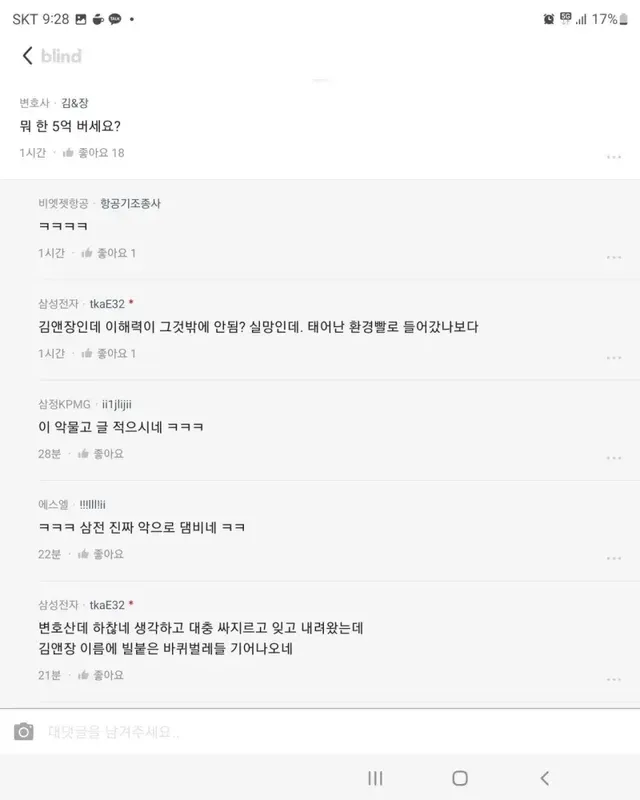The height and width of the screenshot is (800, 640).
Task: Tap thumbs-up on 에스엘 reply
Action: 88,553
